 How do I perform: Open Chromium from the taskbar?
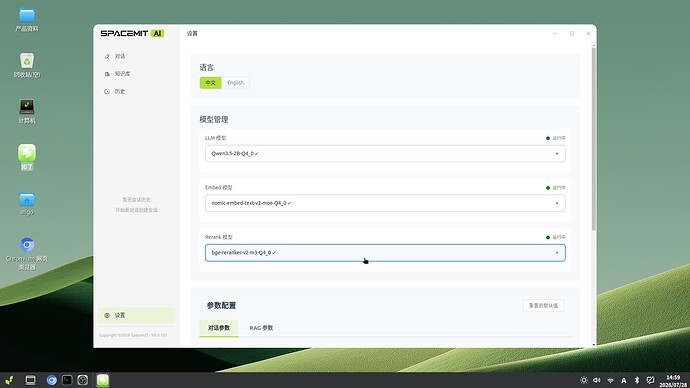[x=51, y=380]
